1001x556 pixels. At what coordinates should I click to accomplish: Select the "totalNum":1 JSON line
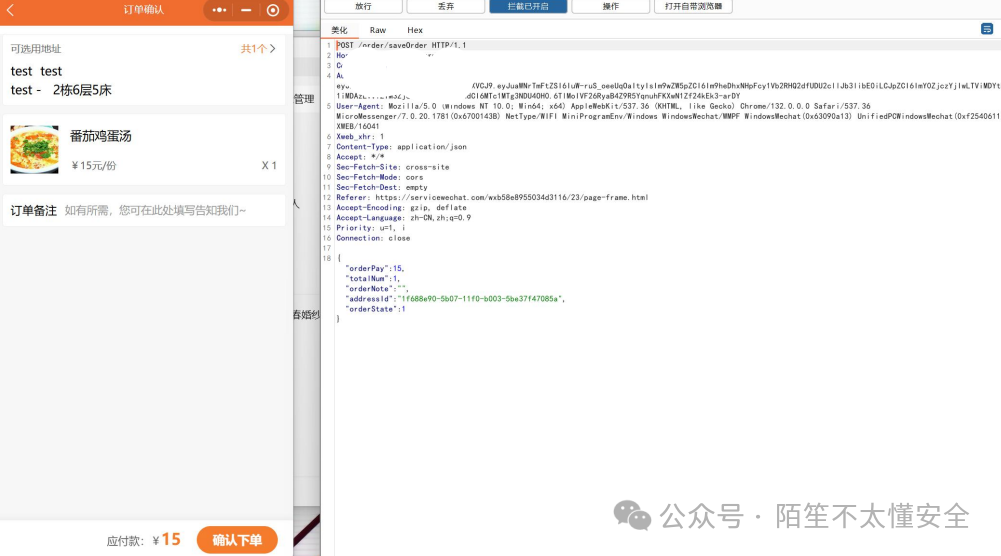[x=373, y=278]
